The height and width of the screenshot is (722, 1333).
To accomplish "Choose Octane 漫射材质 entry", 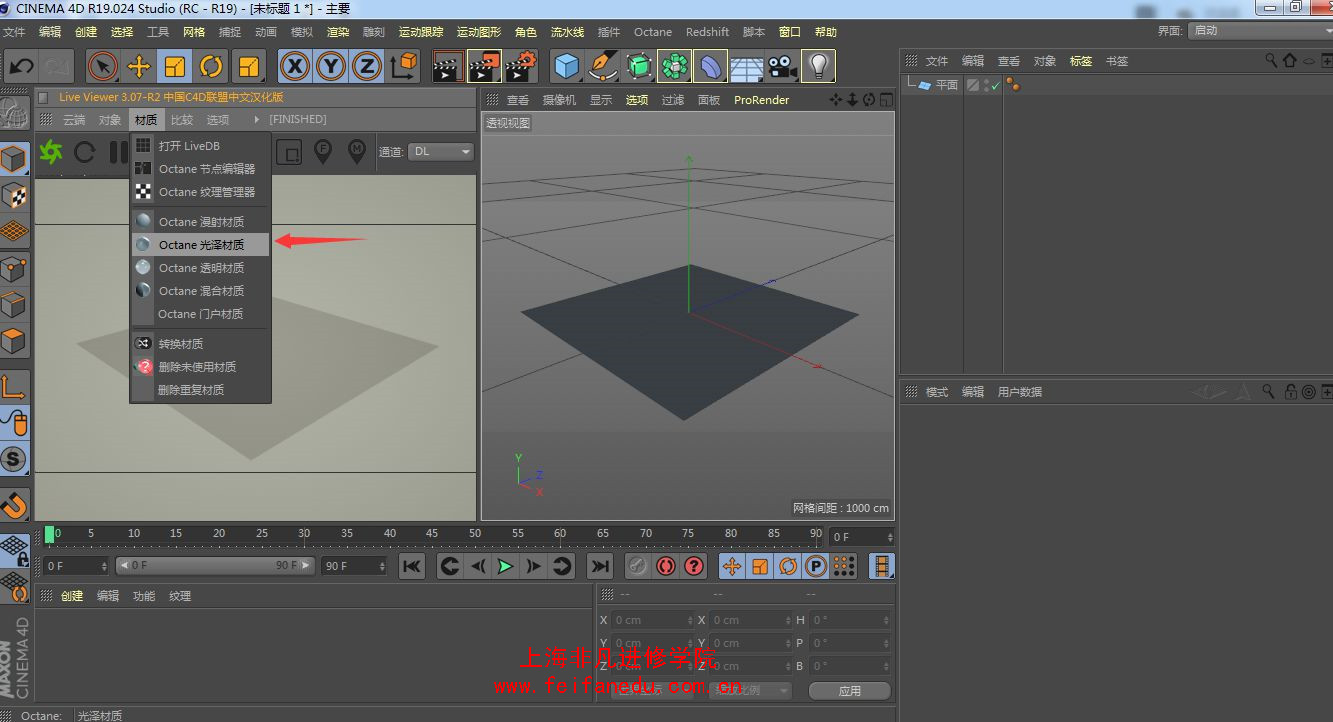I will [x=201, y=222].
